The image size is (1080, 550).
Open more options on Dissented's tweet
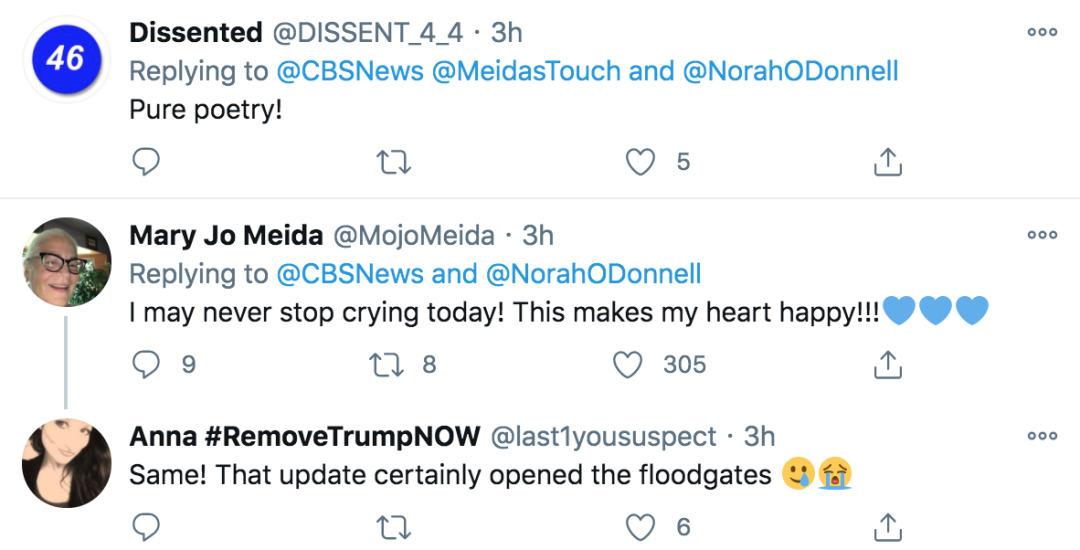[x=1042, y=32]
